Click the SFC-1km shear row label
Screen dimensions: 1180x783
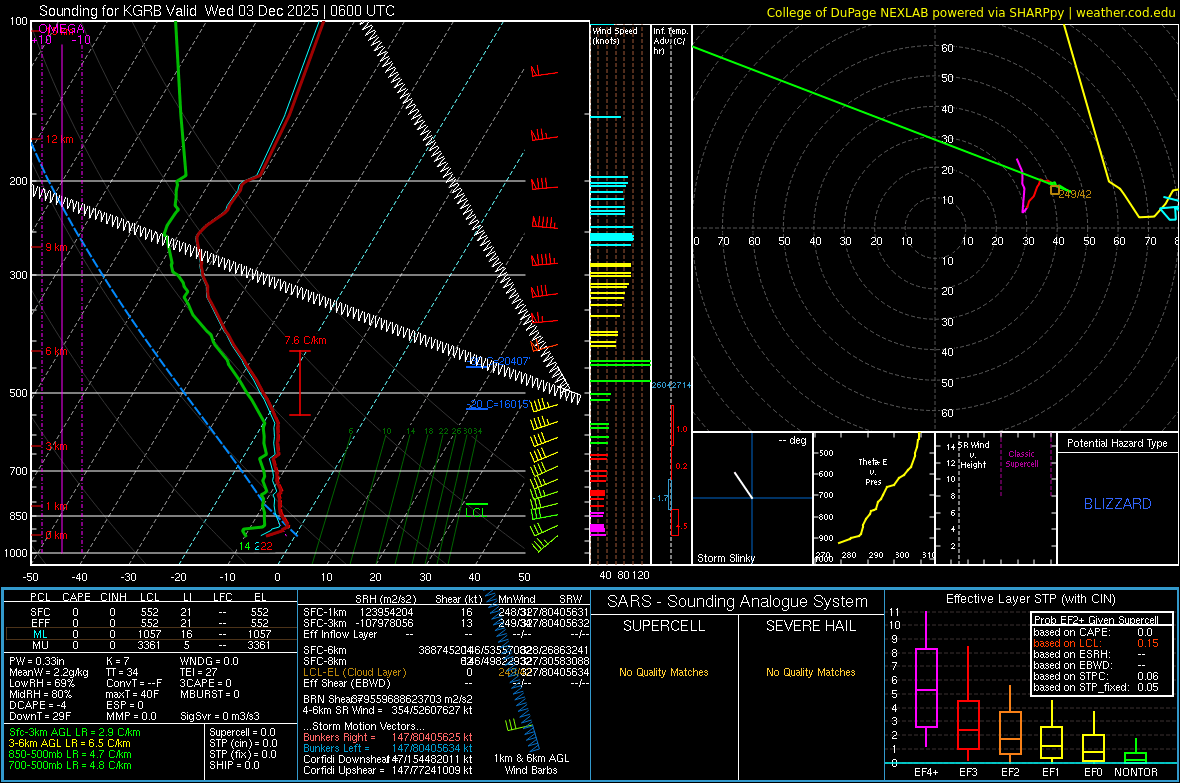point(325,612)
